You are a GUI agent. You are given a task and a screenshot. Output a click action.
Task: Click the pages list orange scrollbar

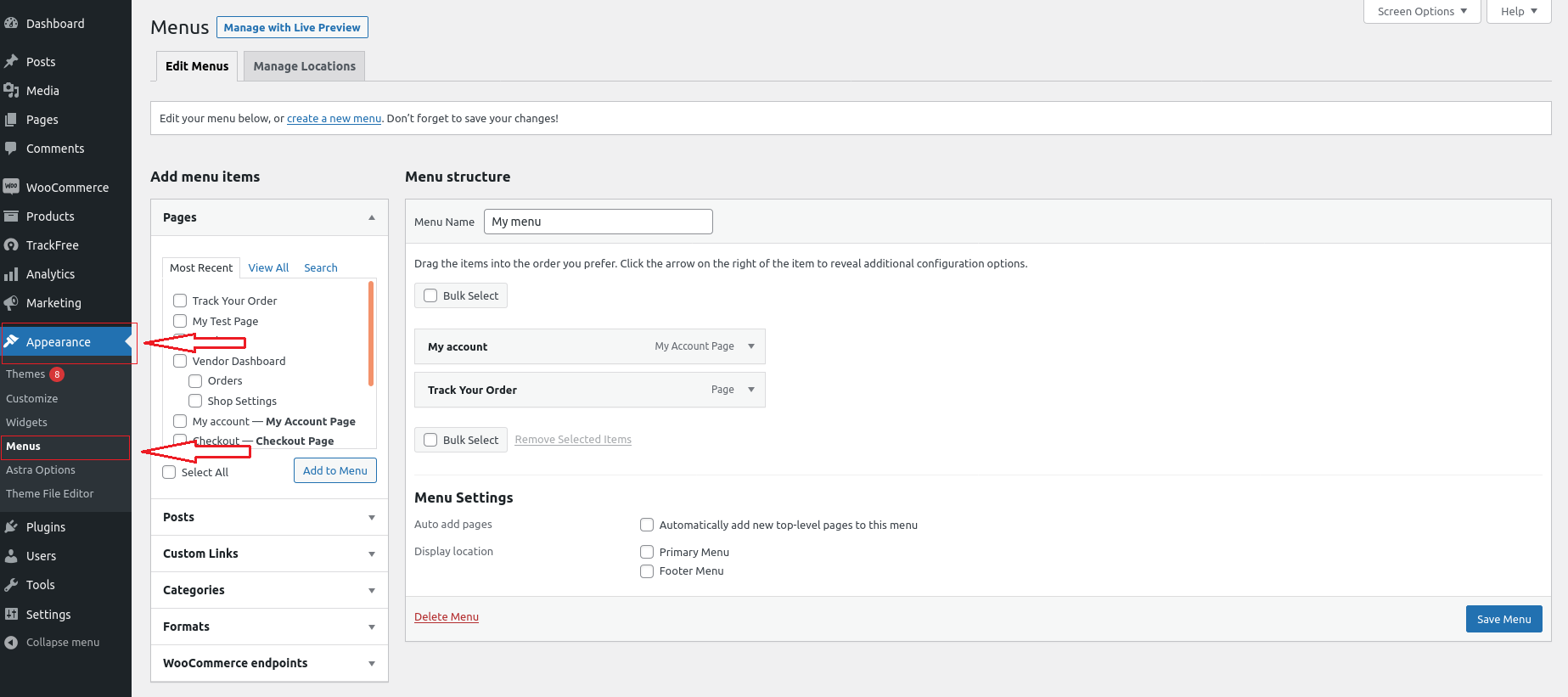371,334
